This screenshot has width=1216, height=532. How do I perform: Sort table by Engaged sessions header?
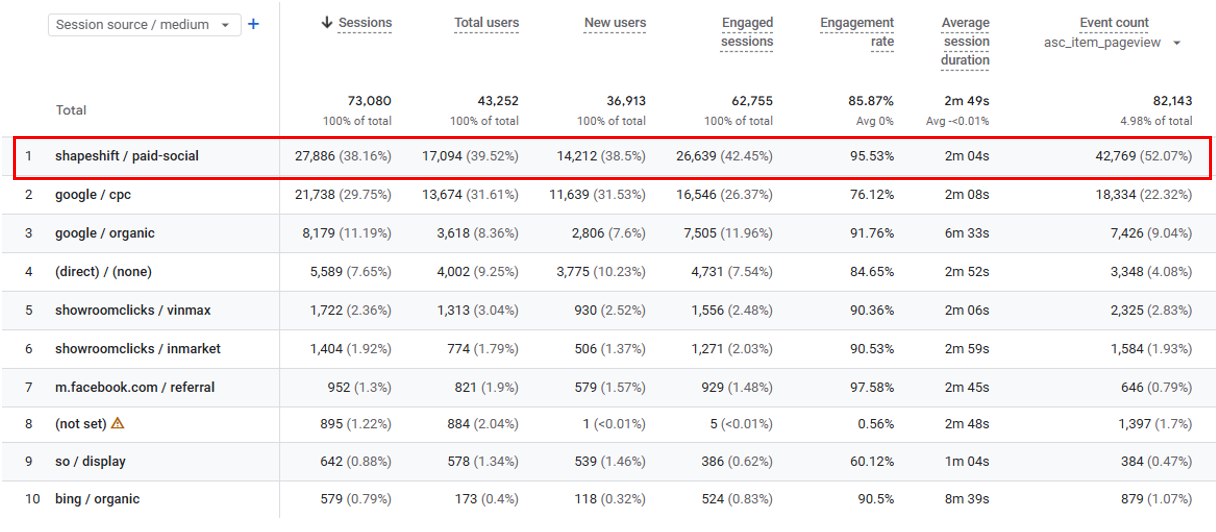click(x=747, y=32)
